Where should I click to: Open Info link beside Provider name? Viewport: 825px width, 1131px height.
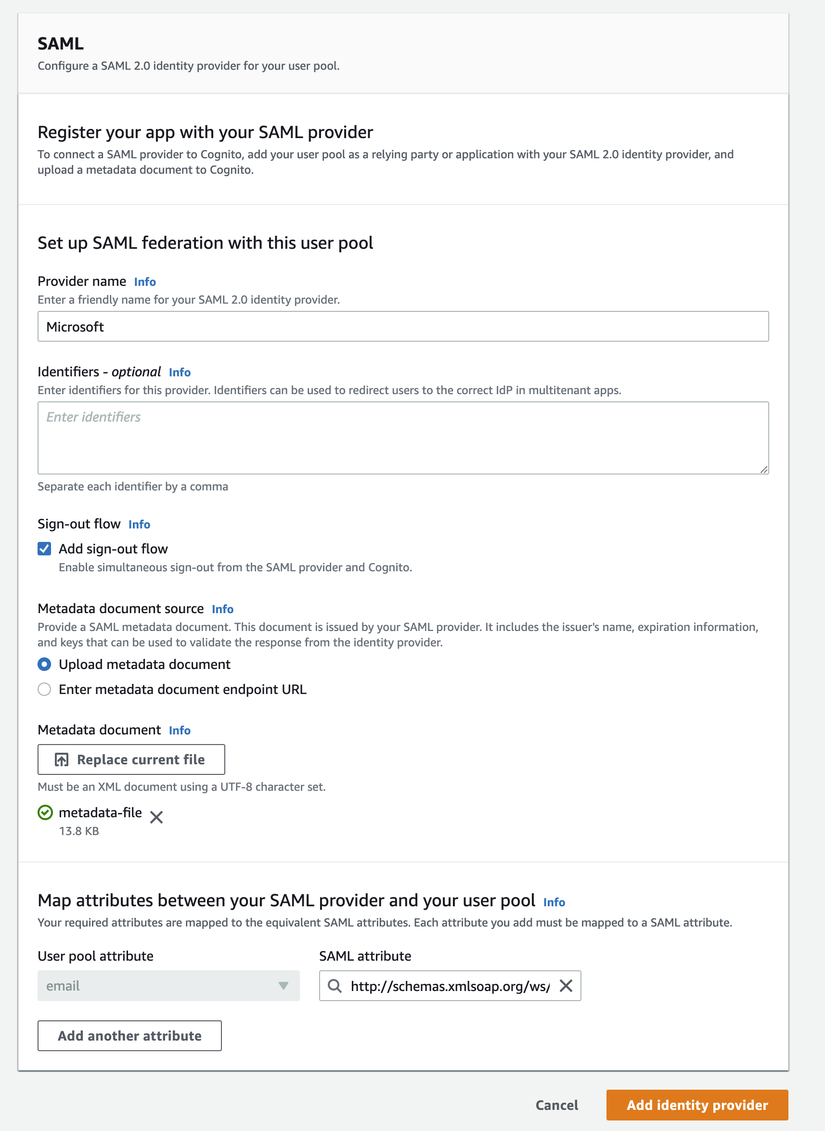[145, 282]
